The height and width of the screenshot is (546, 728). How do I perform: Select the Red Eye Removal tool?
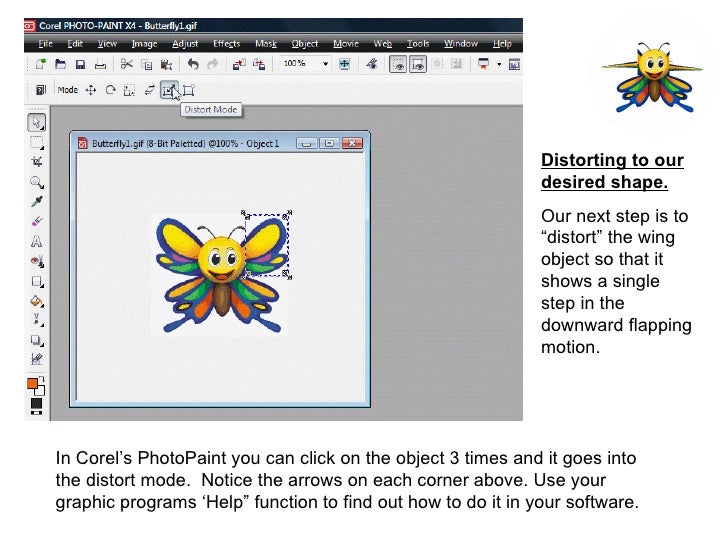point(37,261)
